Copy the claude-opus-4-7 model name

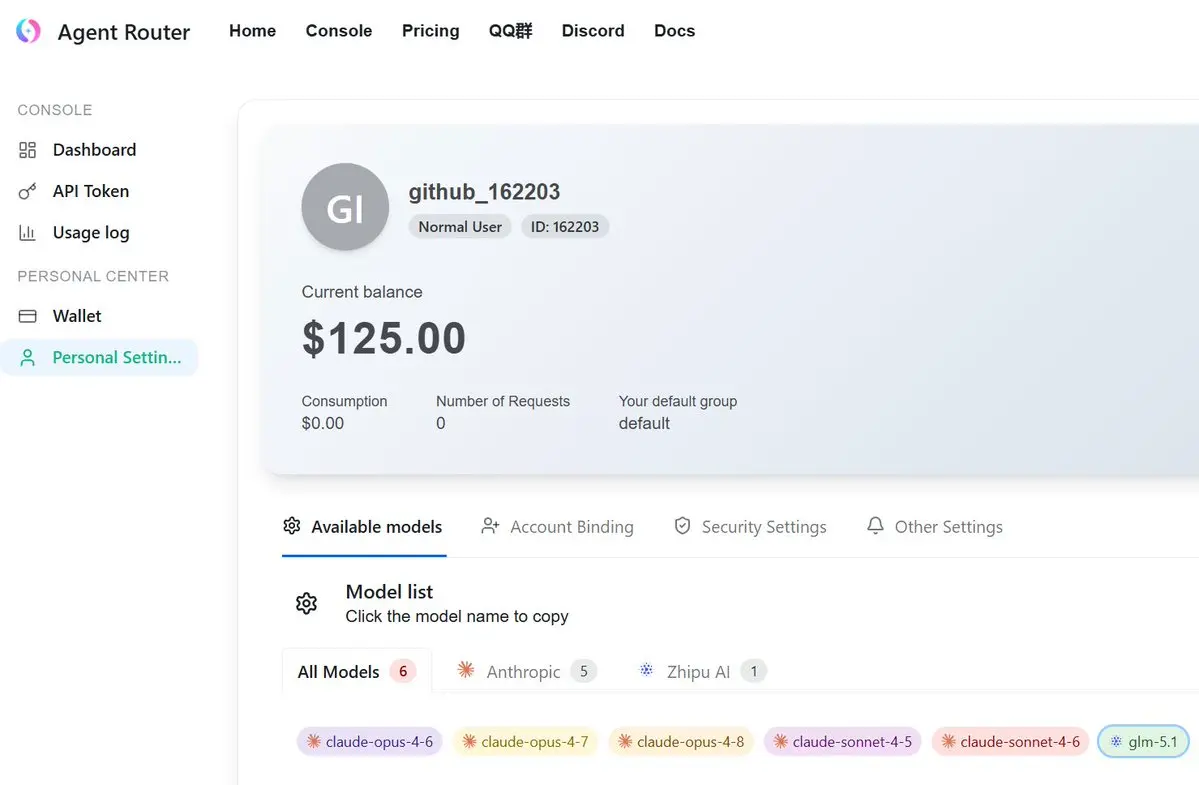pos(525,741)
